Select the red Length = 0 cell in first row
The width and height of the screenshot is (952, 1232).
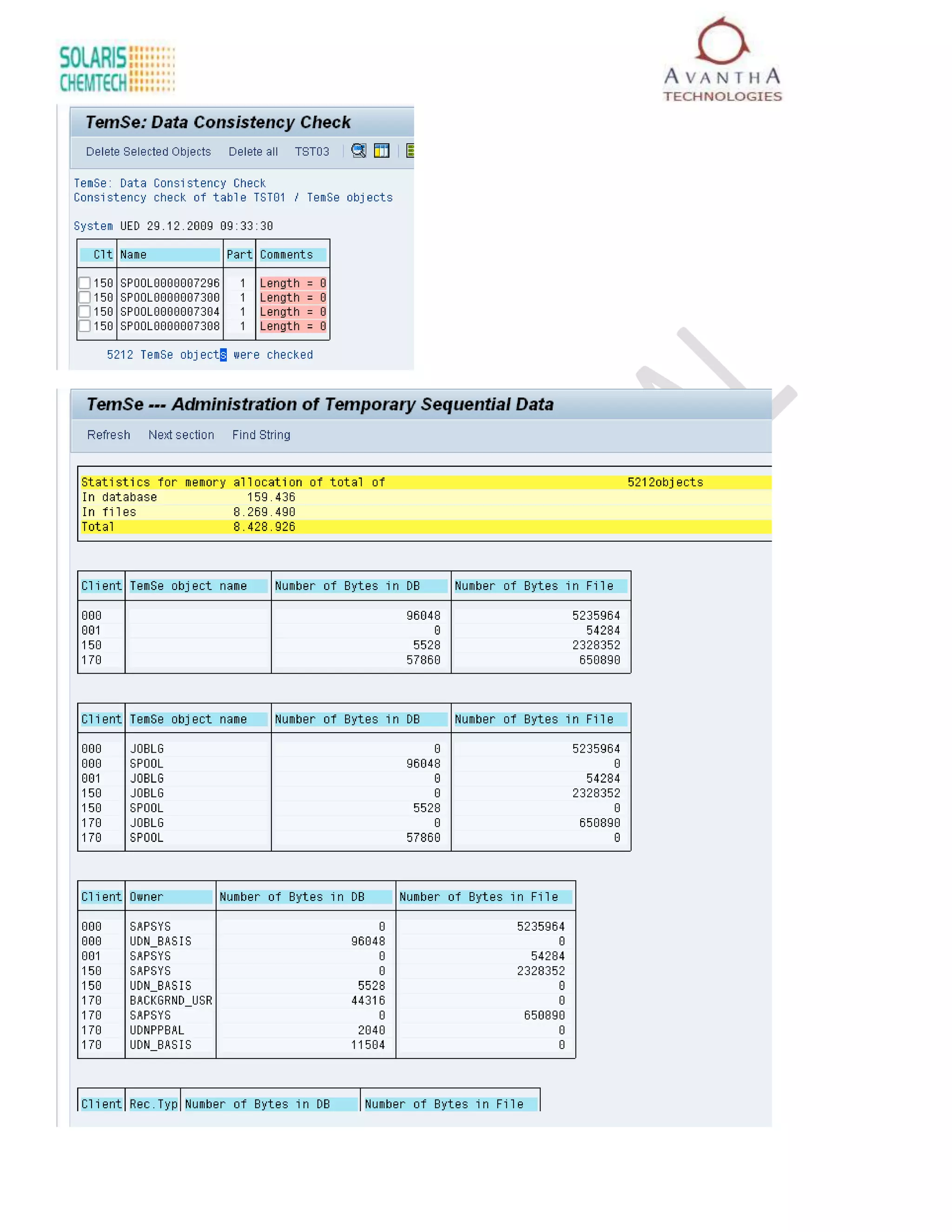pos(292,283)
